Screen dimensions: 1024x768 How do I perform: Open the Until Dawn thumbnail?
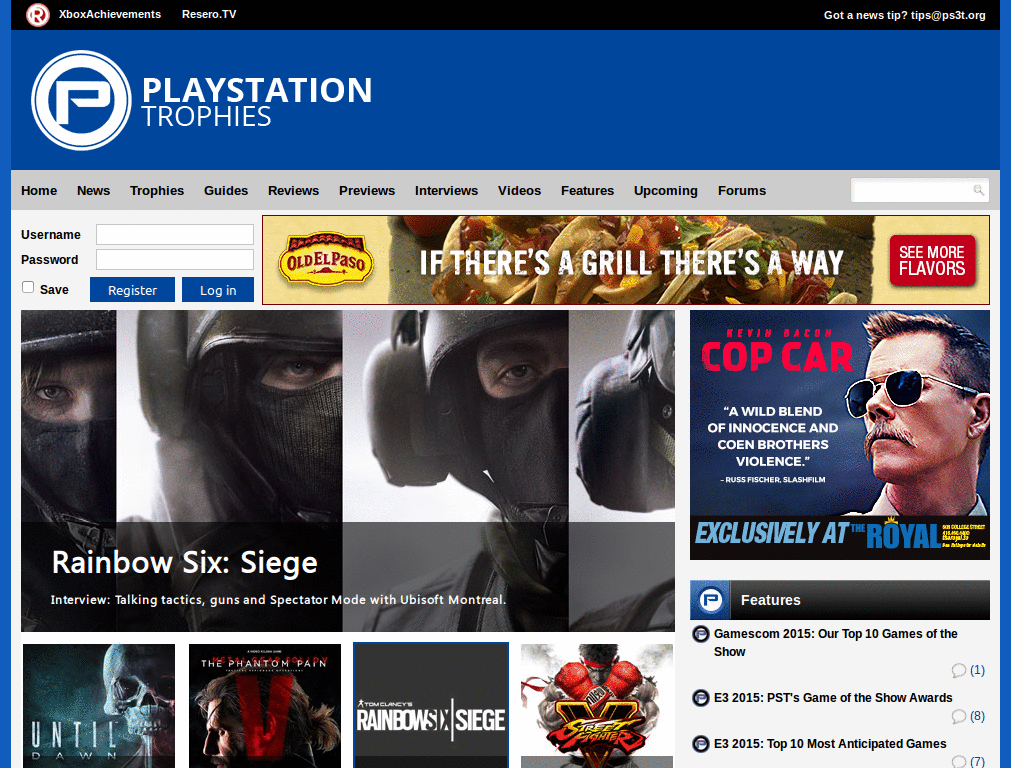pos(99,706)
